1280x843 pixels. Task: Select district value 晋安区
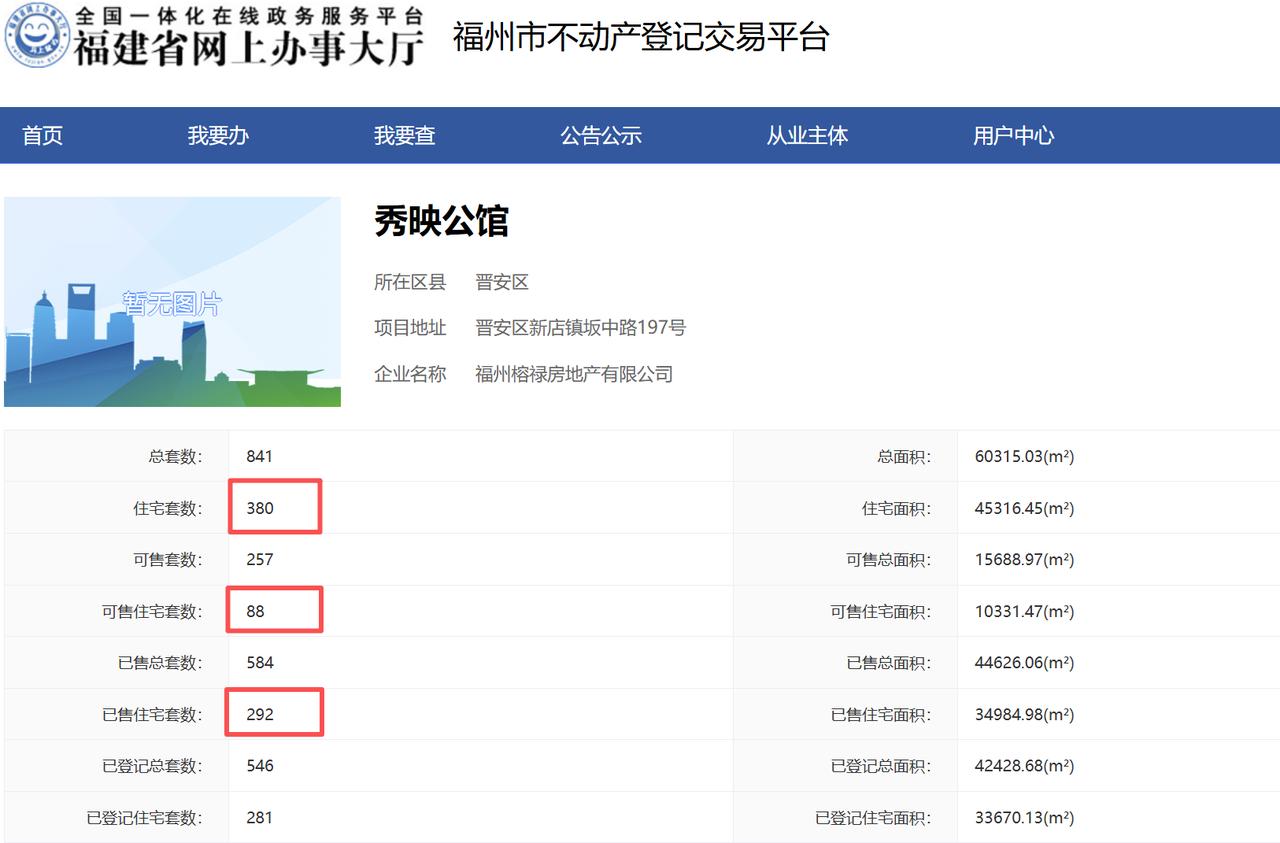[502, 282]
